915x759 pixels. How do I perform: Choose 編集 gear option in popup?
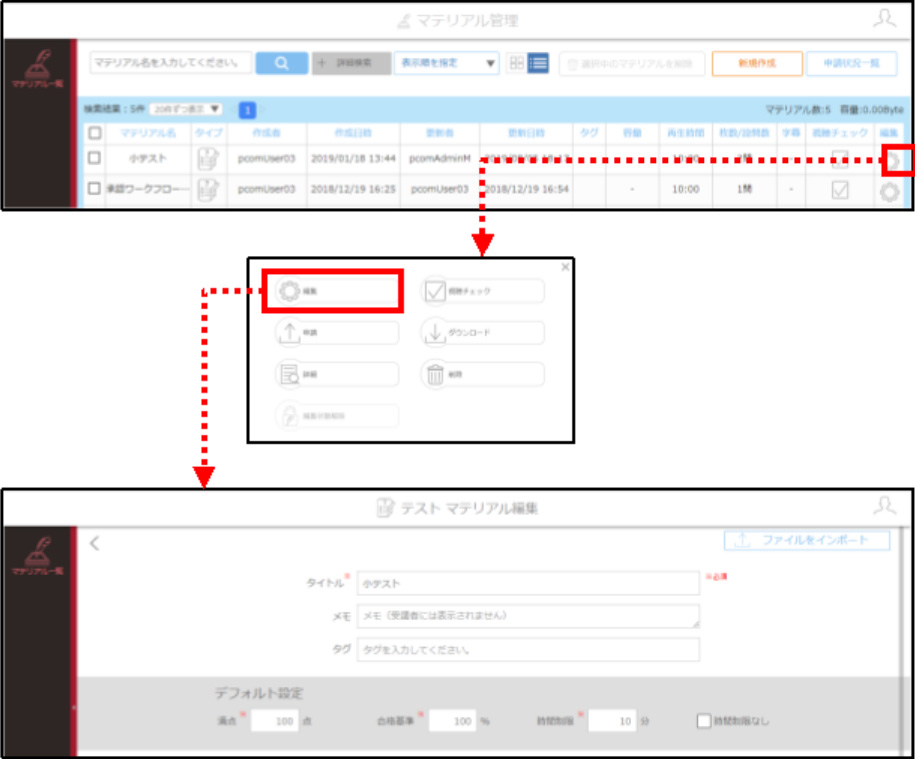click(x=337, y=291)
